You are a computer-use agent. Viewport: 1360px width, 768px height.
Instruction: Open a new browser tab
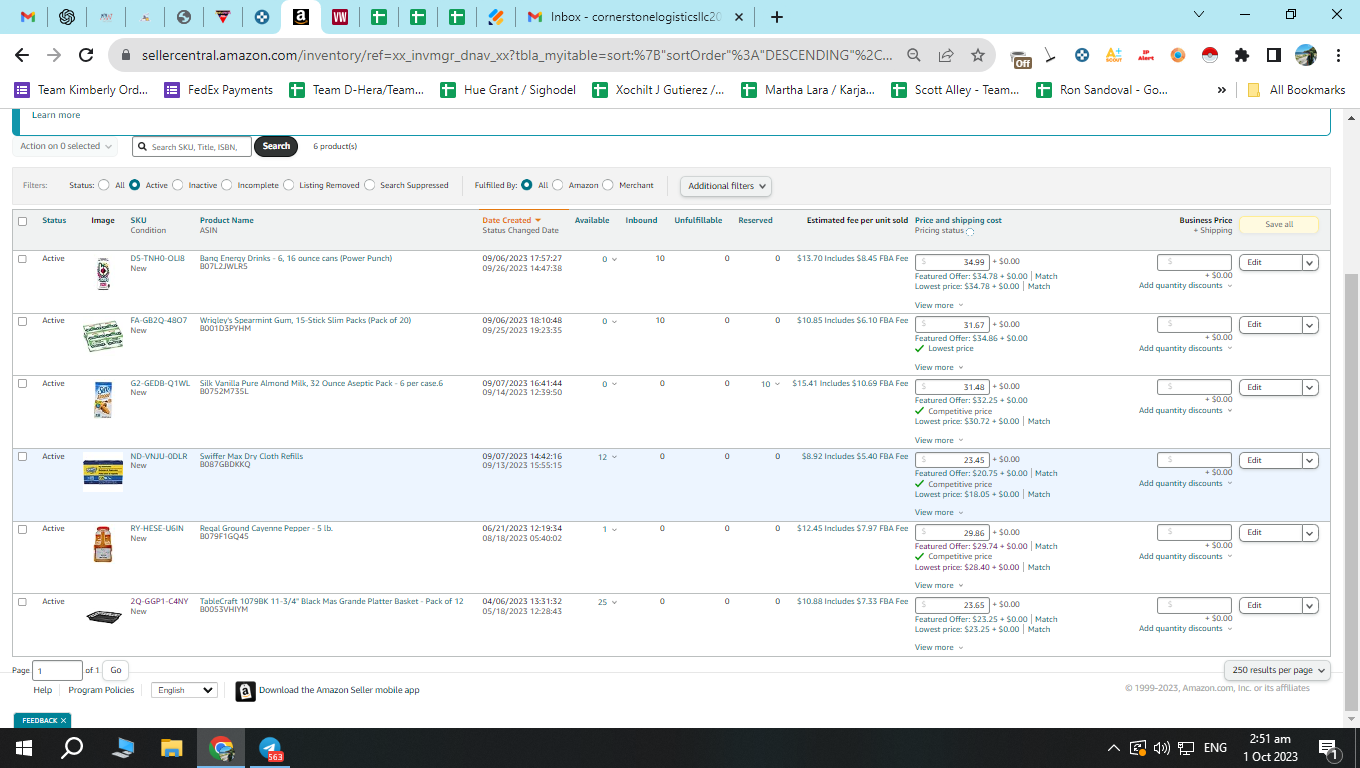(x=777, y=17)
